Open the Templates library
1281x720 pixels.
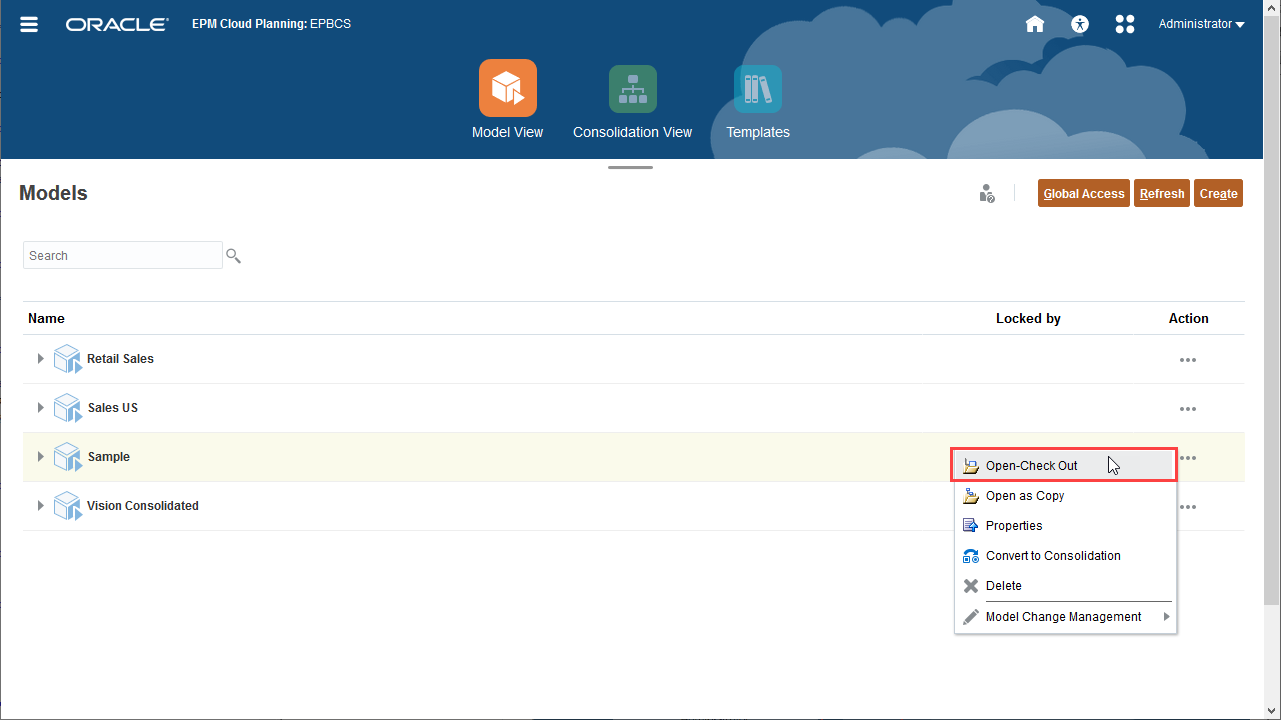pyautogui.click(x=757, y=99)
